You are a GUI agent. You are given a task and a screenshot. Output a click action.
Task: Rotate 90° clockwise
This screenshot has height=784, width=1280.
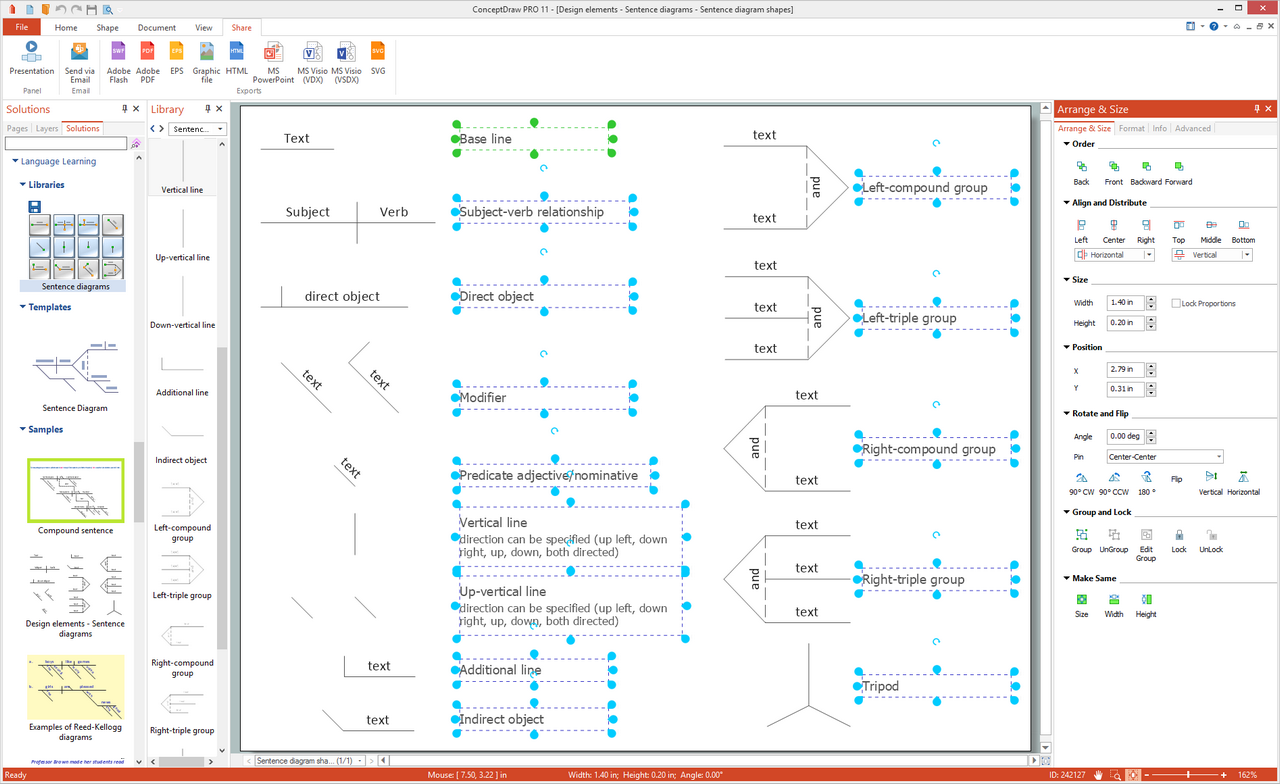(x=1081, y=484)
